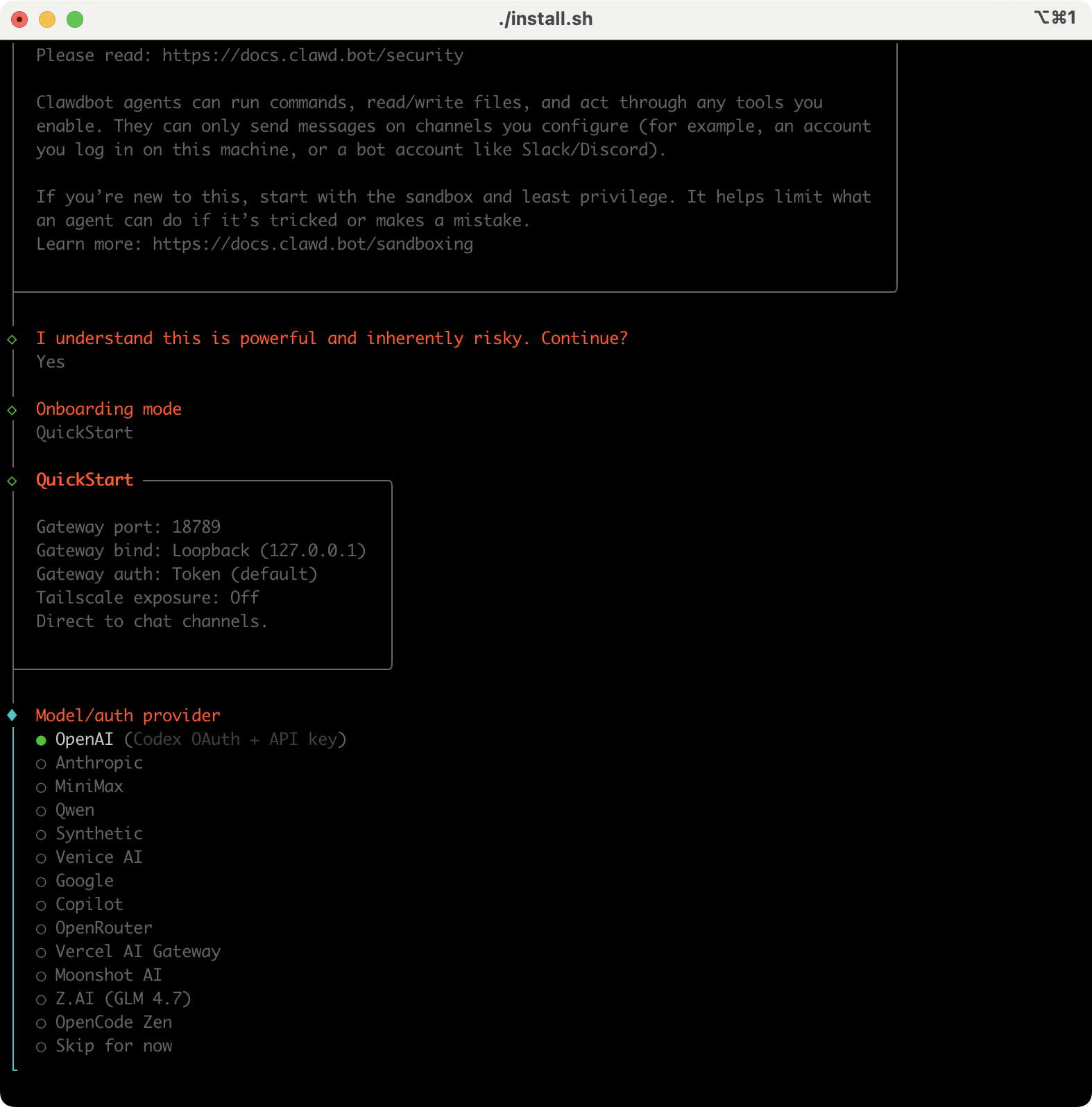Select OpenCode Zen provider
Image resolution: width=1092 pixels, height=1107 pixels.
click(113, 1022)
